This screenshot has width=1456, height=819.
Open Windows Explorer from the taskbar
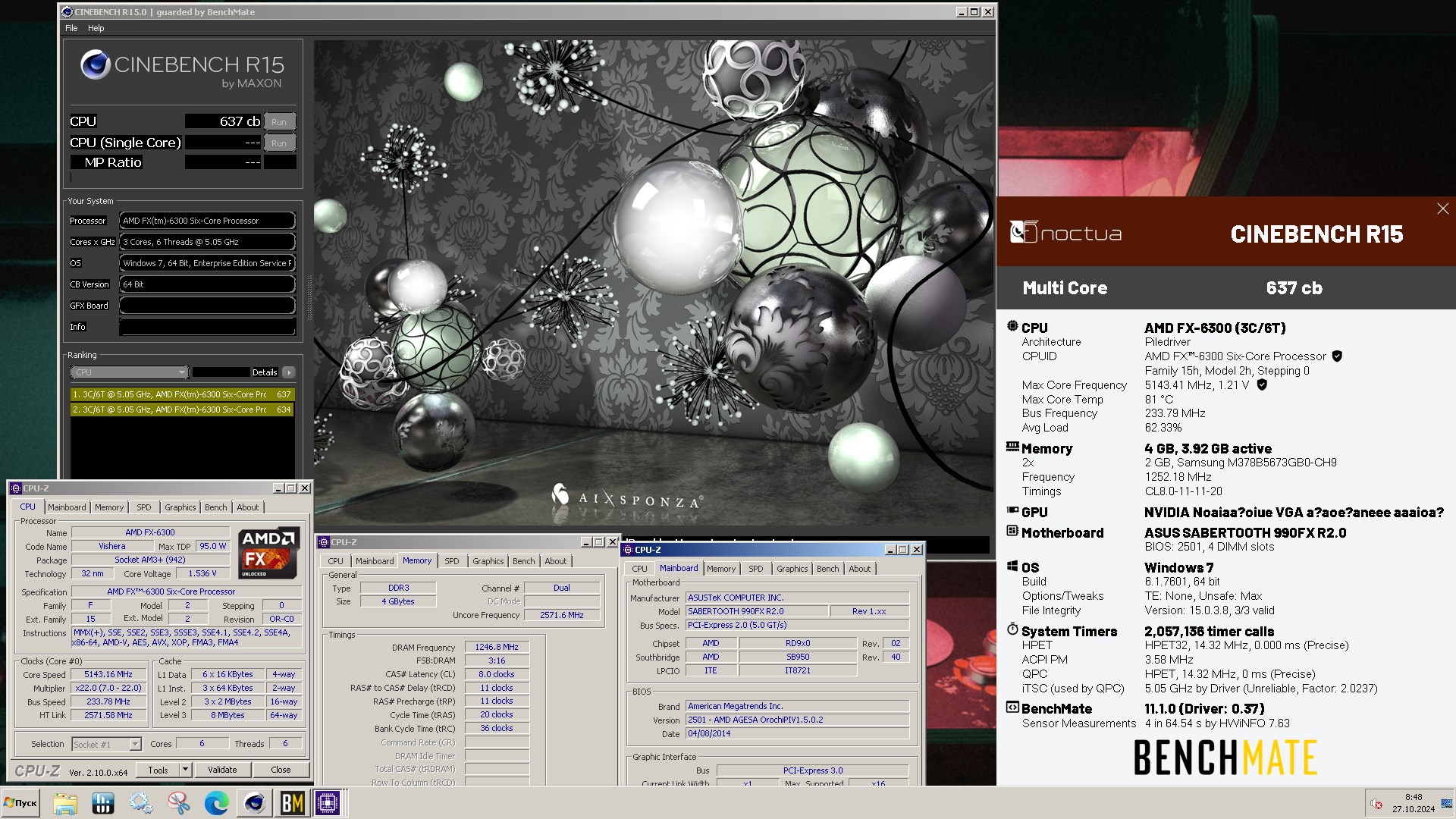click(65, 803)
